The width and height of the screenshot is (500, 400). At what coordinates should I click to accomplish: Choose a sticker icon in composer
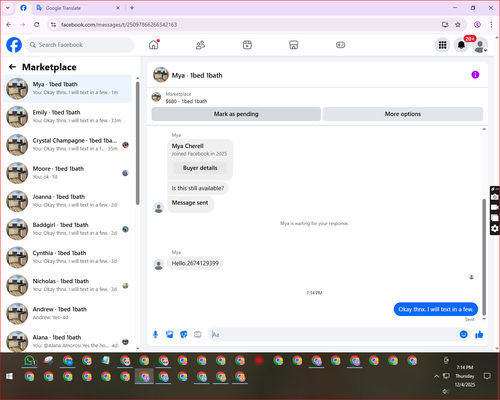pyautogui.click(x=184, y=334)
